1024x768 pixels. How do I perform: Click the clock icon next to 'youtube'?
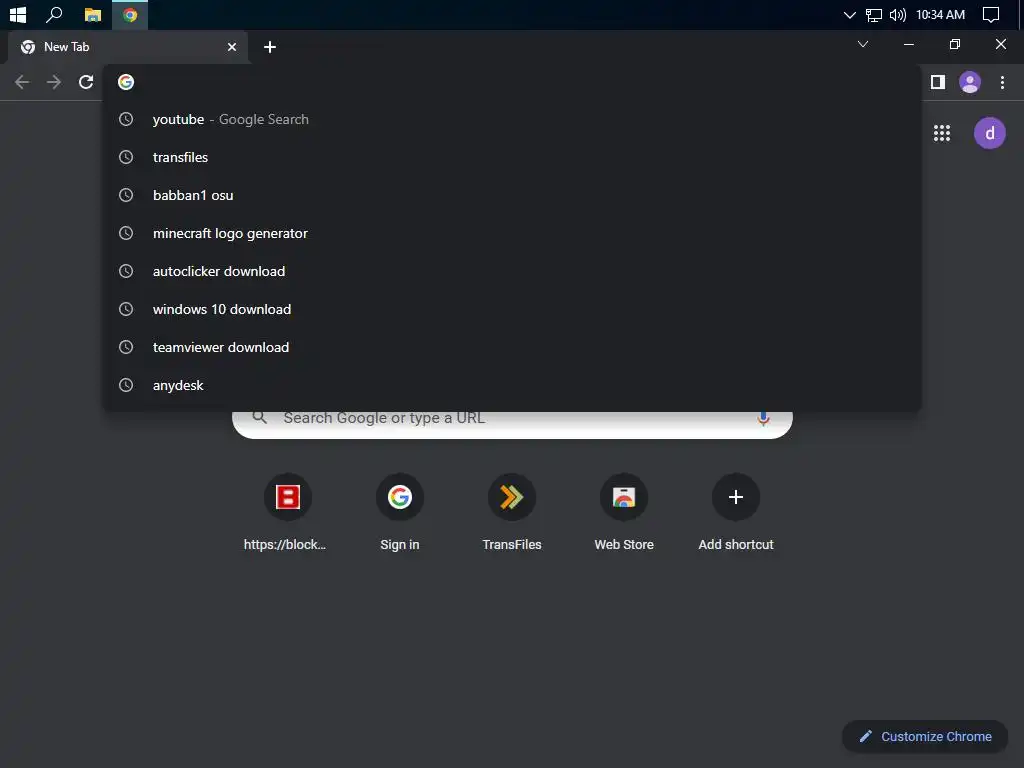click(126, 120)
